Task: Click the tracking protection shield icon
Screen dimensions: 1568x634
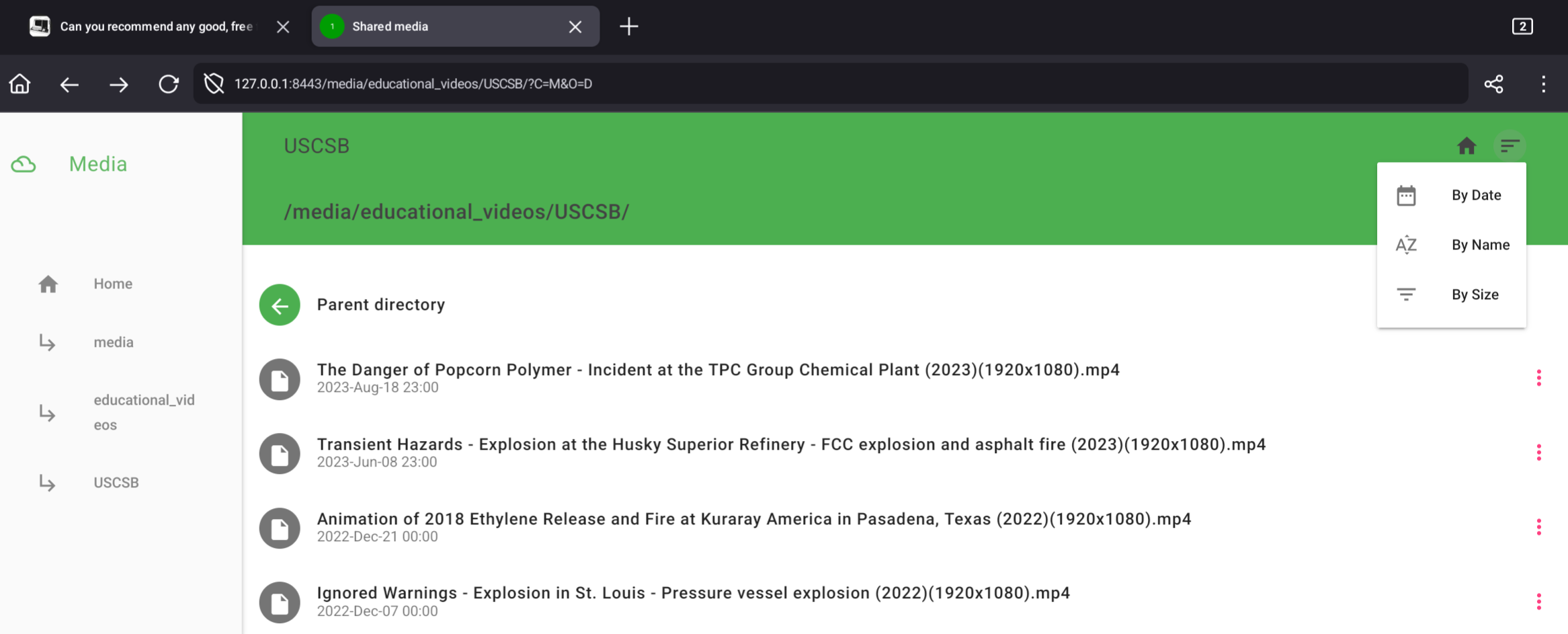Action: (214, 84)
